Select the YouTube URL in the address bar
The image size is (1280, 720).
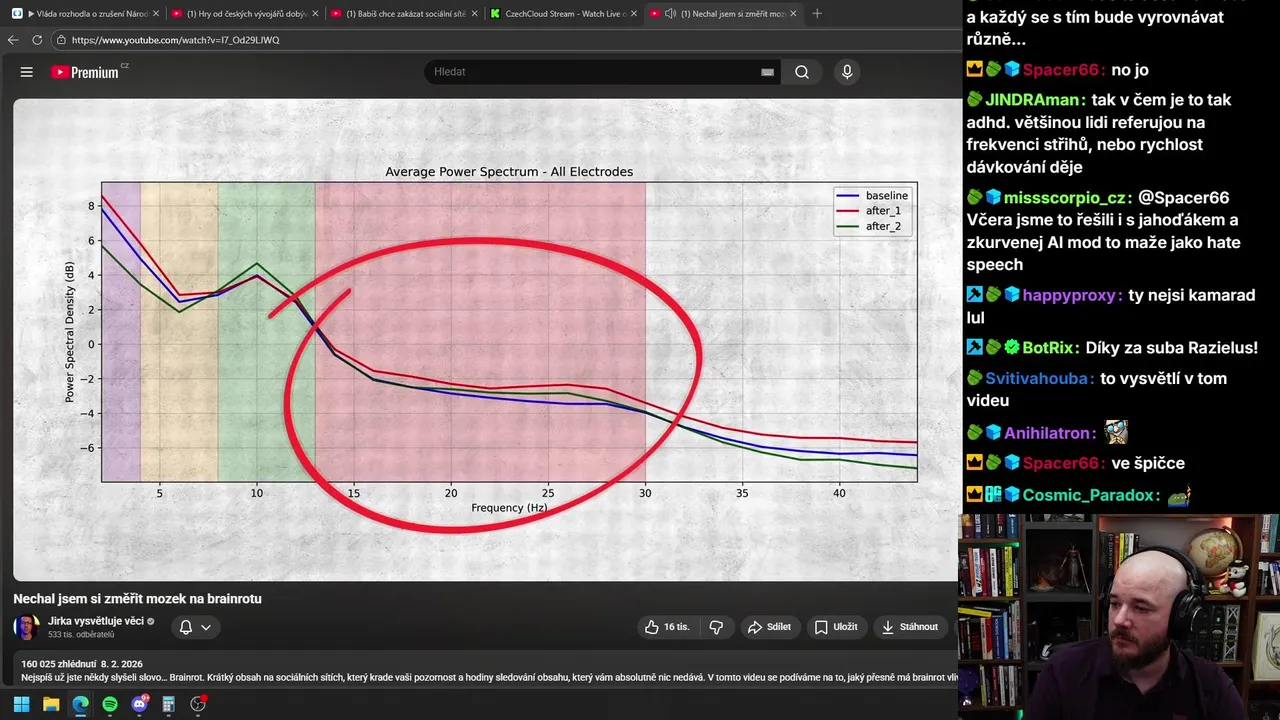coord(176,40)
